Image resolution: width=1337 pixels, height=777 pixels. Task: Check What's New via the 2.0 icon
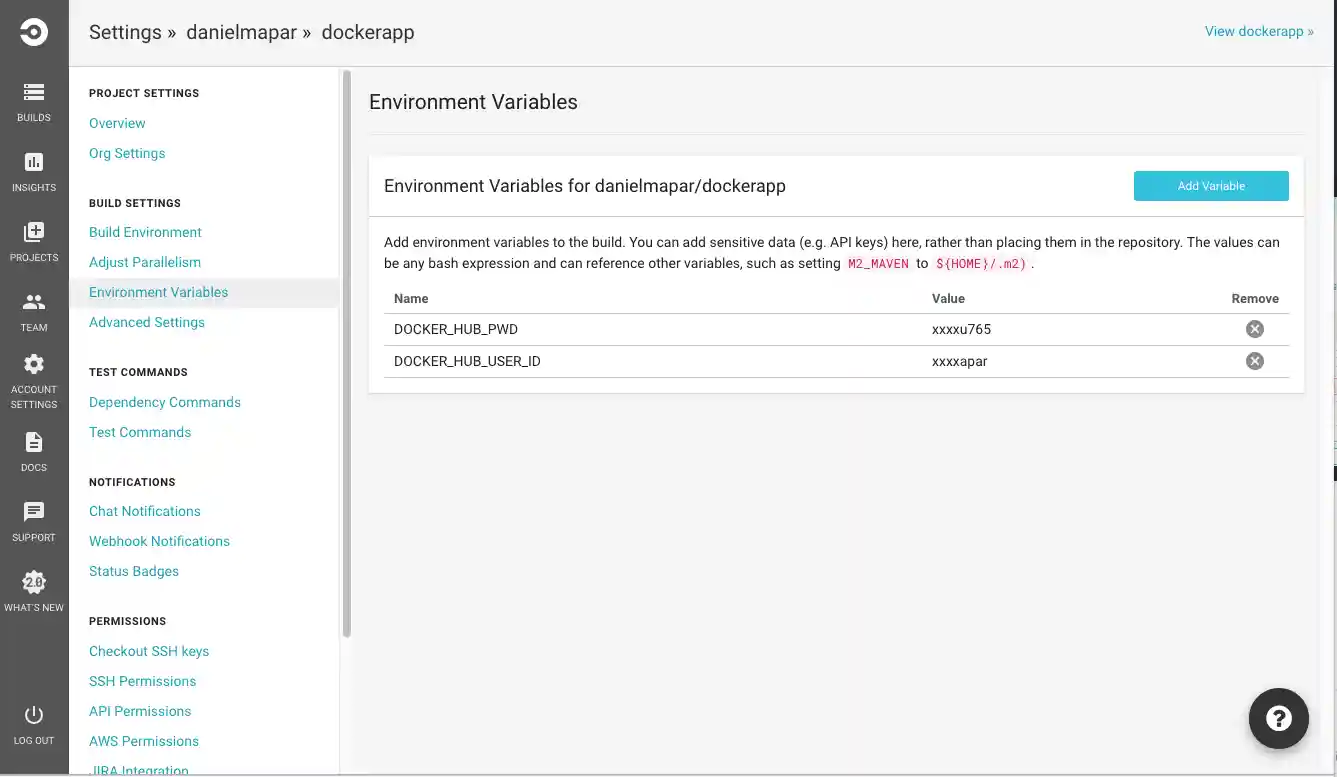(x=34, y=588)
